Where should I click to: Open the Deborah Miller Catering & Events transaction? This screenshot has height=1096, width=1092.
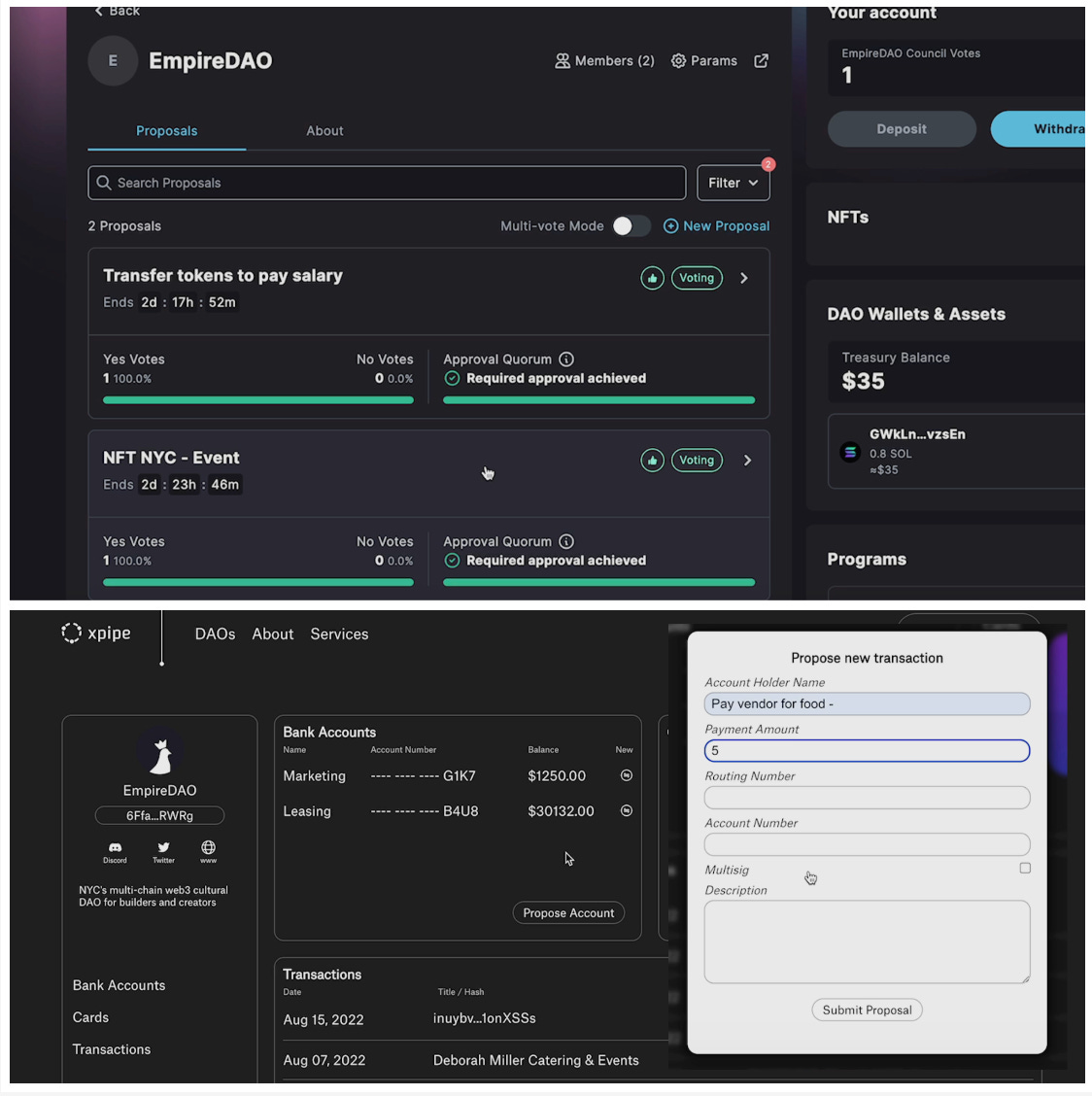point(535,1060)
